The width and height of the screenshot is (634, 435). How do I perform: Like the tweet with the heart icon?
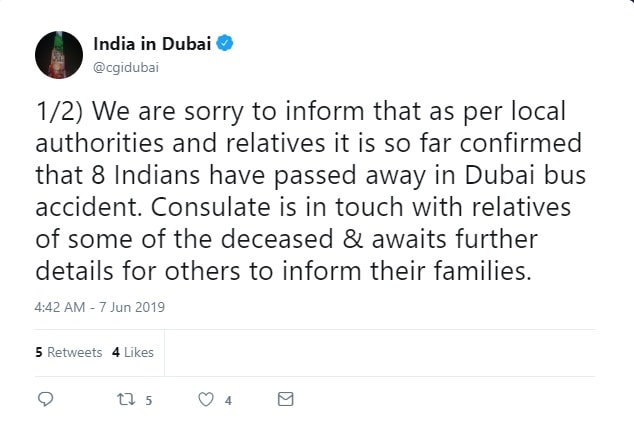click(206, 399)
